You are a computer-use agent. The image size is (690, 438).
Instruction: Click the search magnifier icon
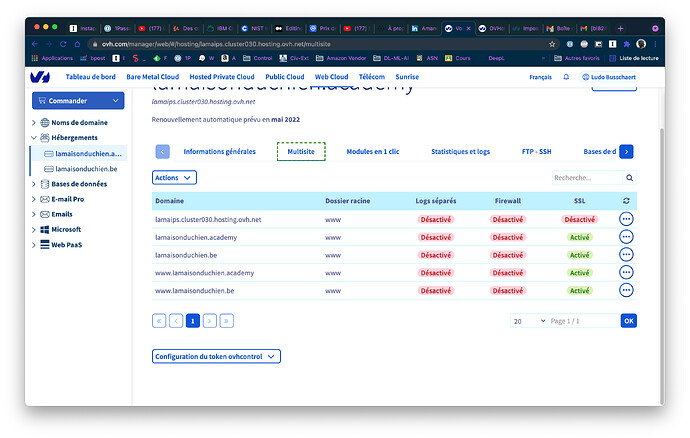(629, 178)
